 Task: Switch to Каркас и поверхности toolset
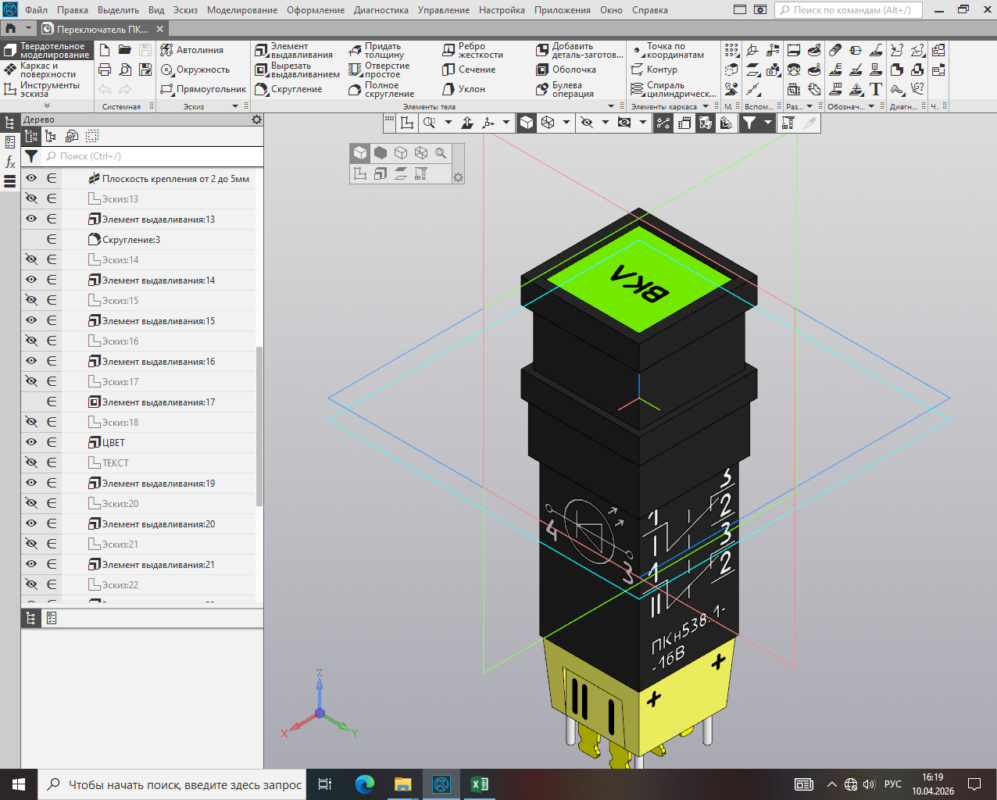click(x=46, y=70)
